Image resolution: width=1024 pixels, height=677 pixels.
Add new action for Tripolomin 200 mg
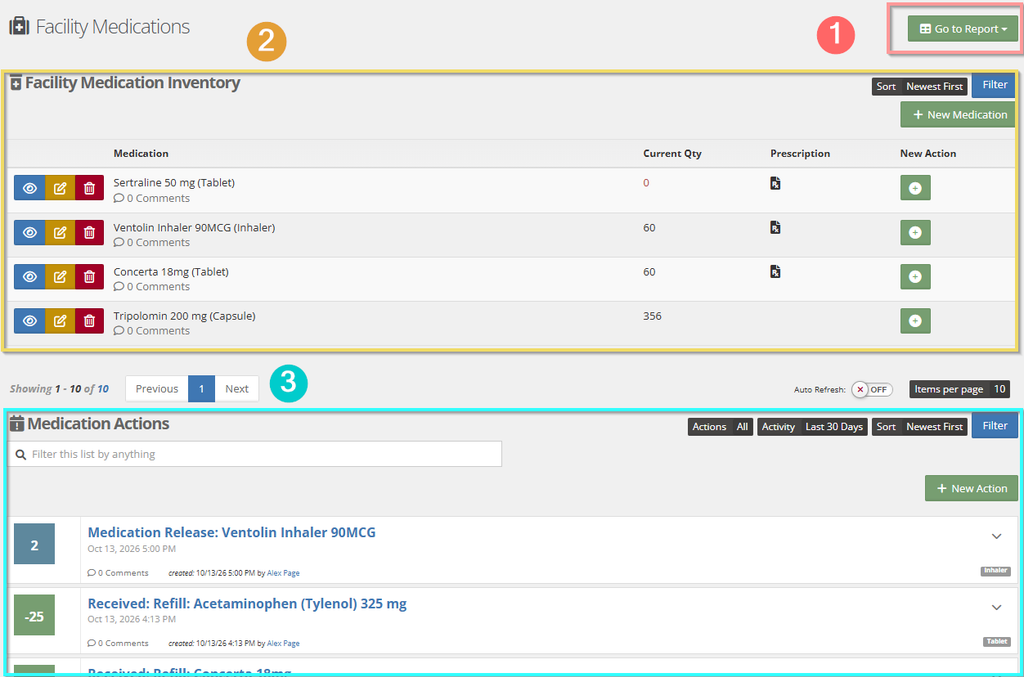tap(915, 321)
